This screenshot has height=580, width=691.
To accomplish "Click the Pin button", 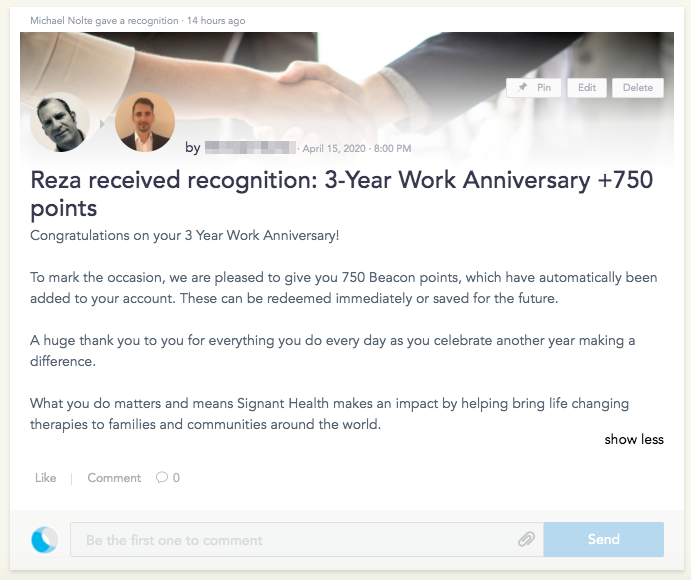I will coord(533,88).
